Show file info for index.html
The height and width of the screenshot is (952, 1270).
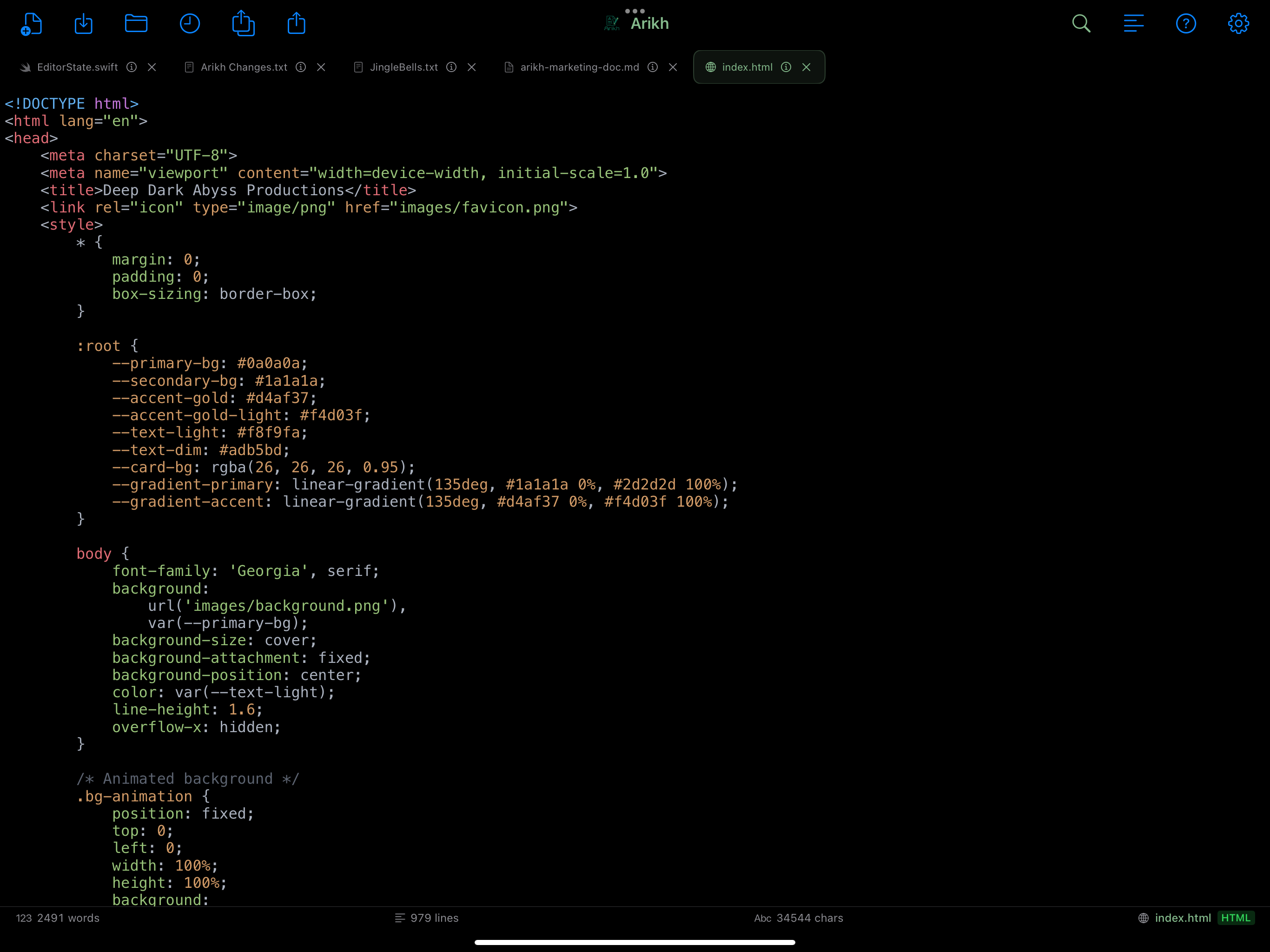[x=786, y=67]
